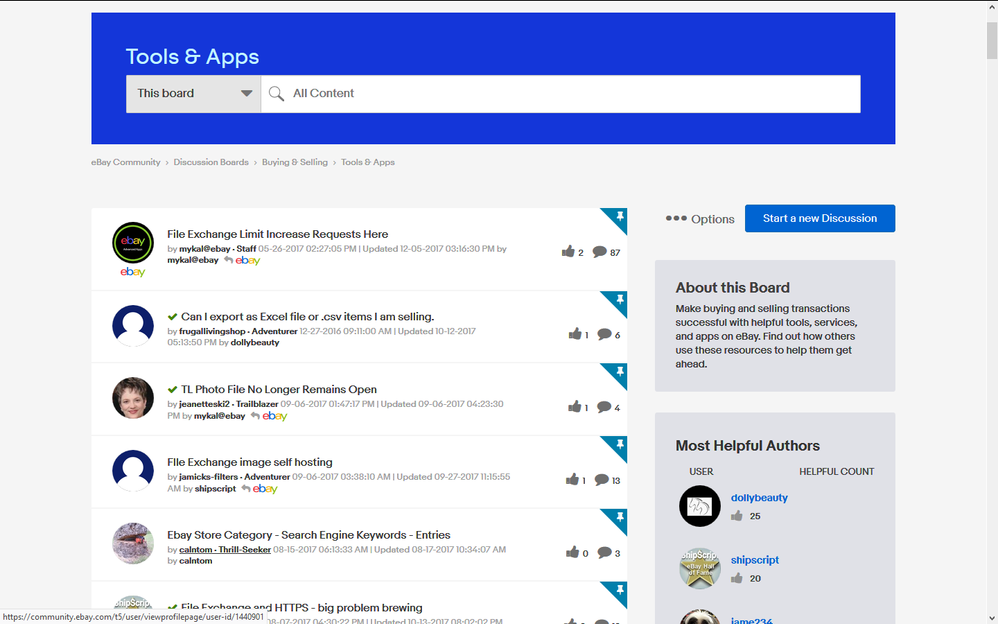View jeanetteski2's profile from byline
Viewport: 998px width, 624px height.
(x=204, y=404)
